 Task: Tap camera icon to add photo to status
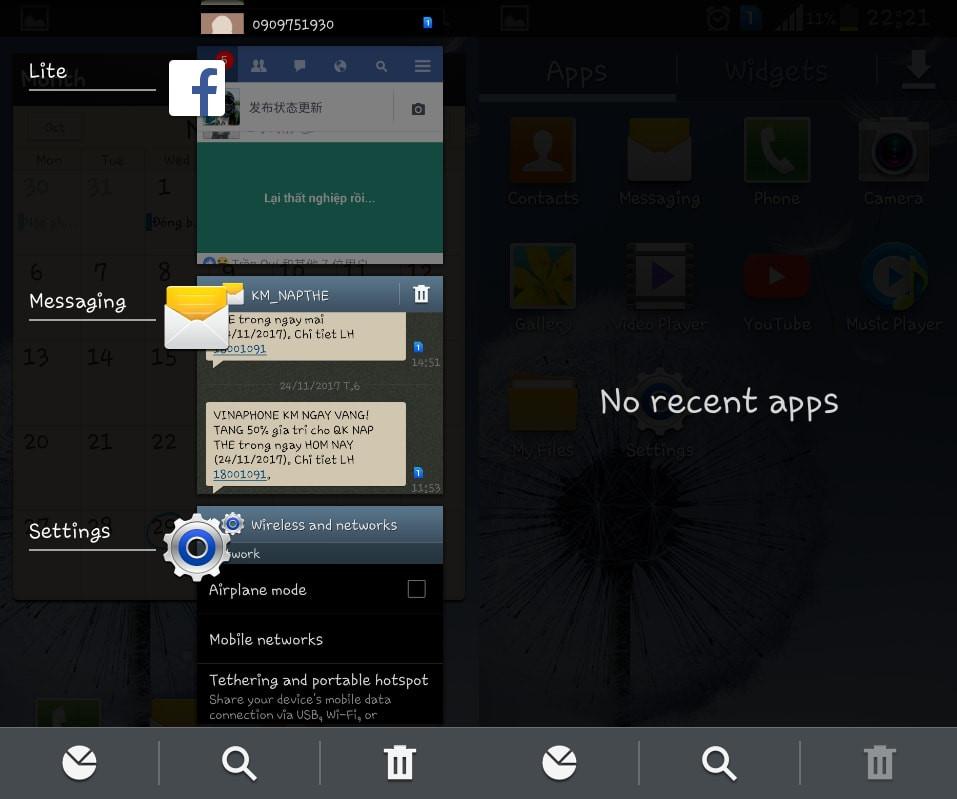click(420, 109)
